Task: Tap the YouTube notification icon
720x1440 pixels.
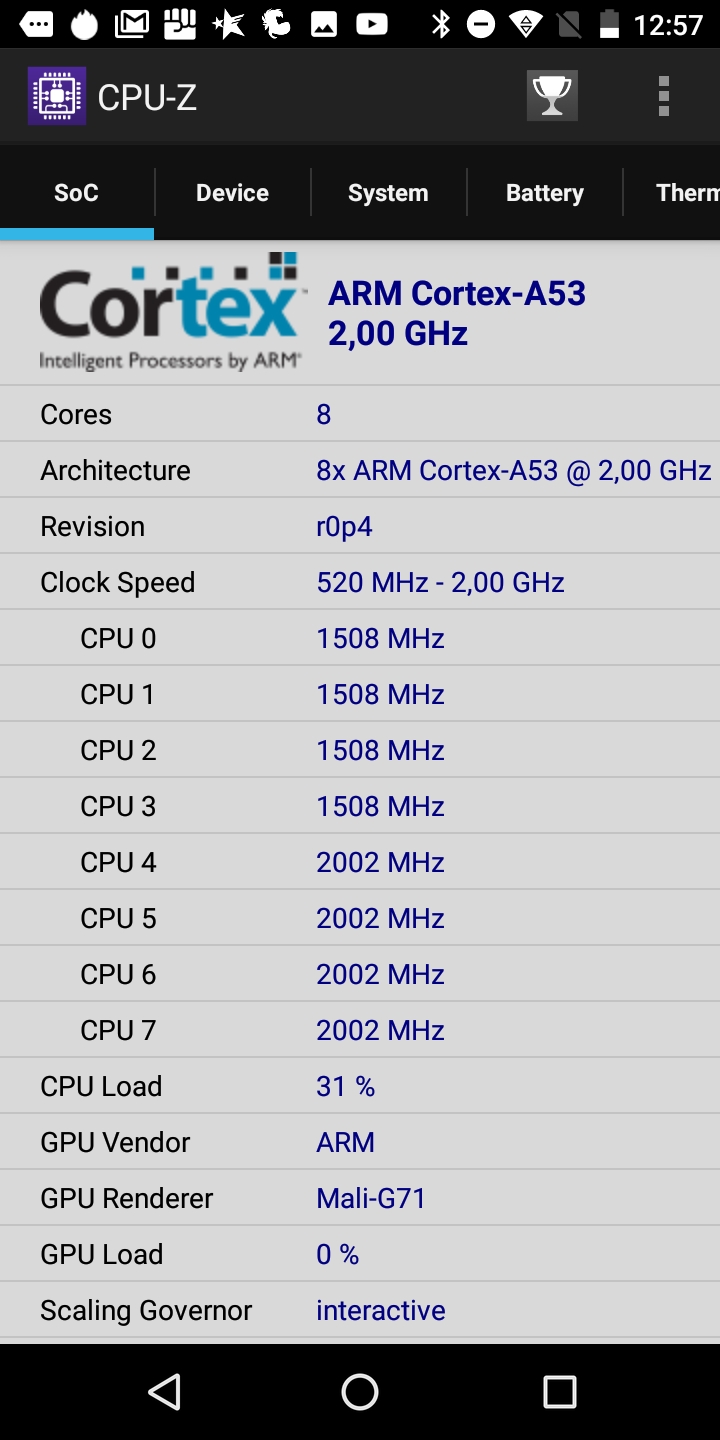Action: 371,24
